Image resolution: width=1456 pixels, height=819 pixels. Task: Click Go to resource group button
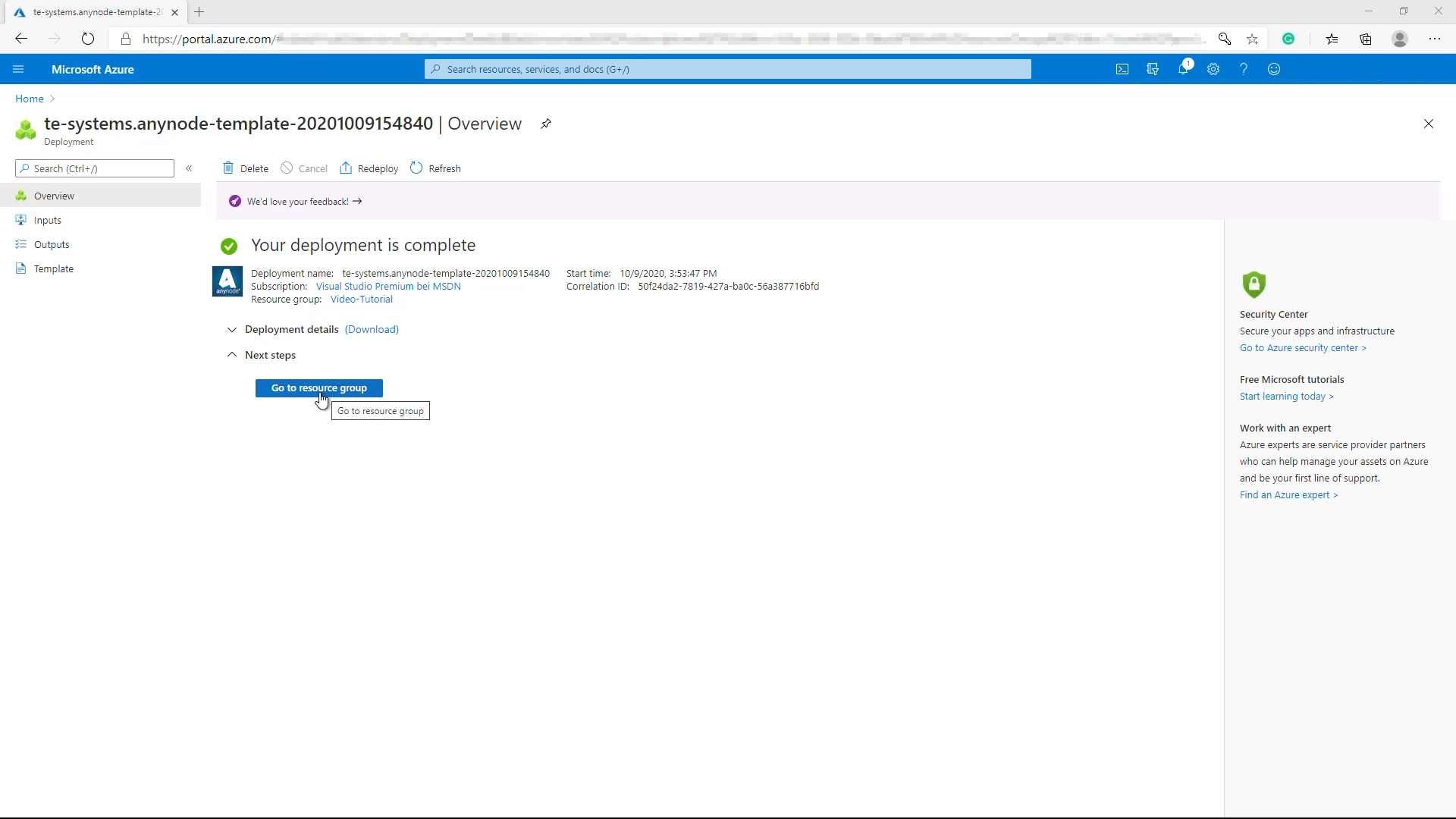319,388
